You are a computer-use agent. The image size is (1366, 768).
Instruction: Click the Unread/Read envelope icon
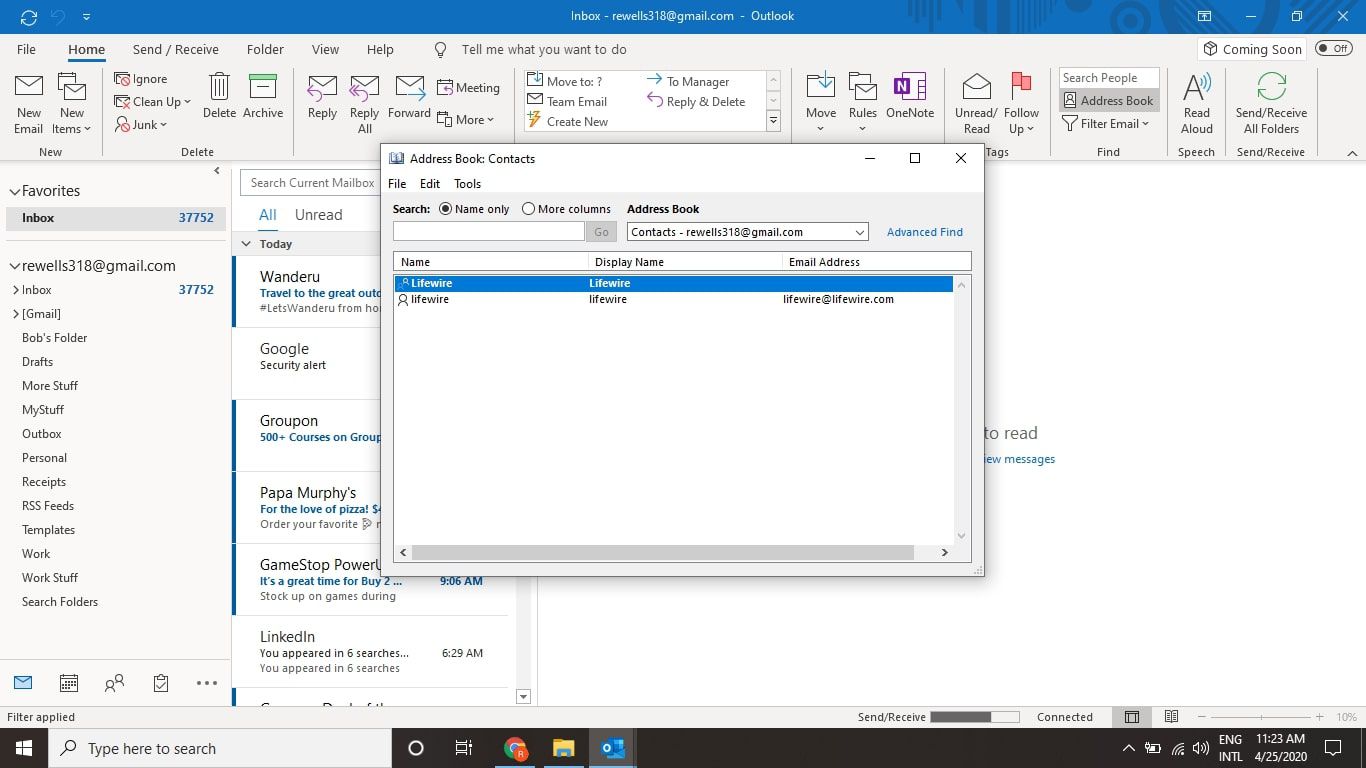click(x=976, y=87)
